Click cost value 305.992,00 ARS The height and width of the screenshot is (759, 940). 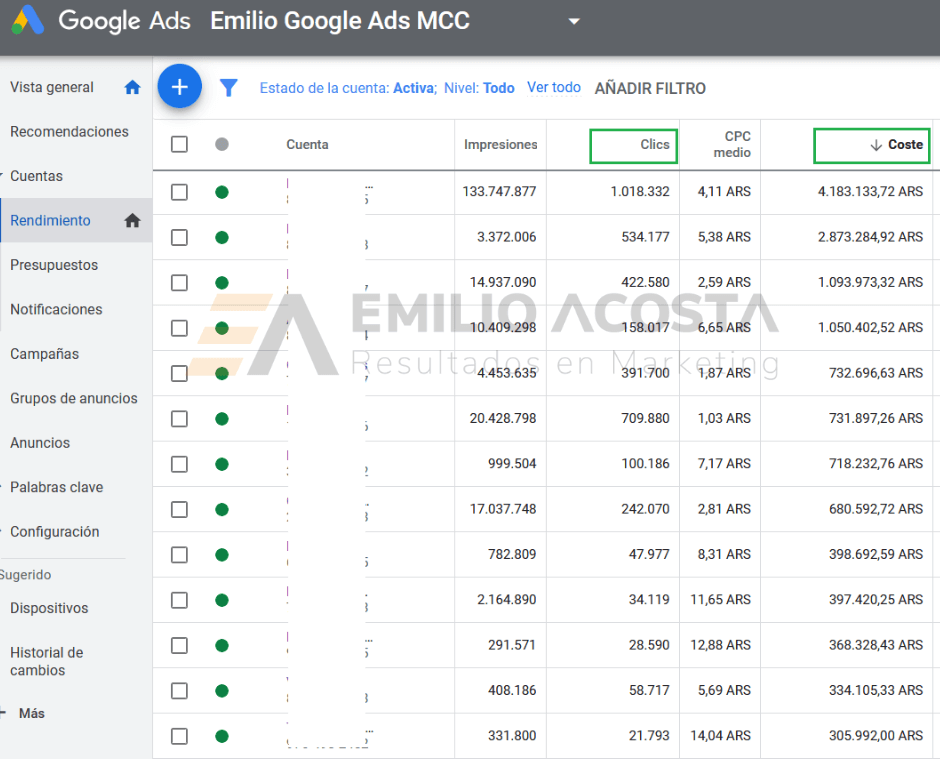(x=876, y=736)
